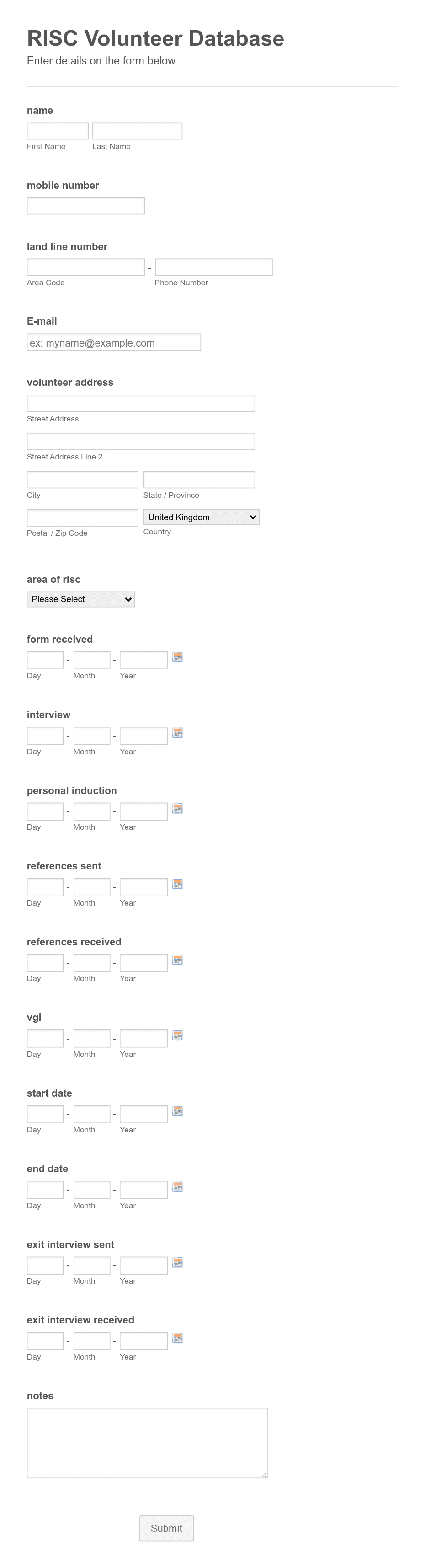Viewport: 425px width, 1568px height.
Task: Open the references received calendar picker
Action: (x=177, y=960)
